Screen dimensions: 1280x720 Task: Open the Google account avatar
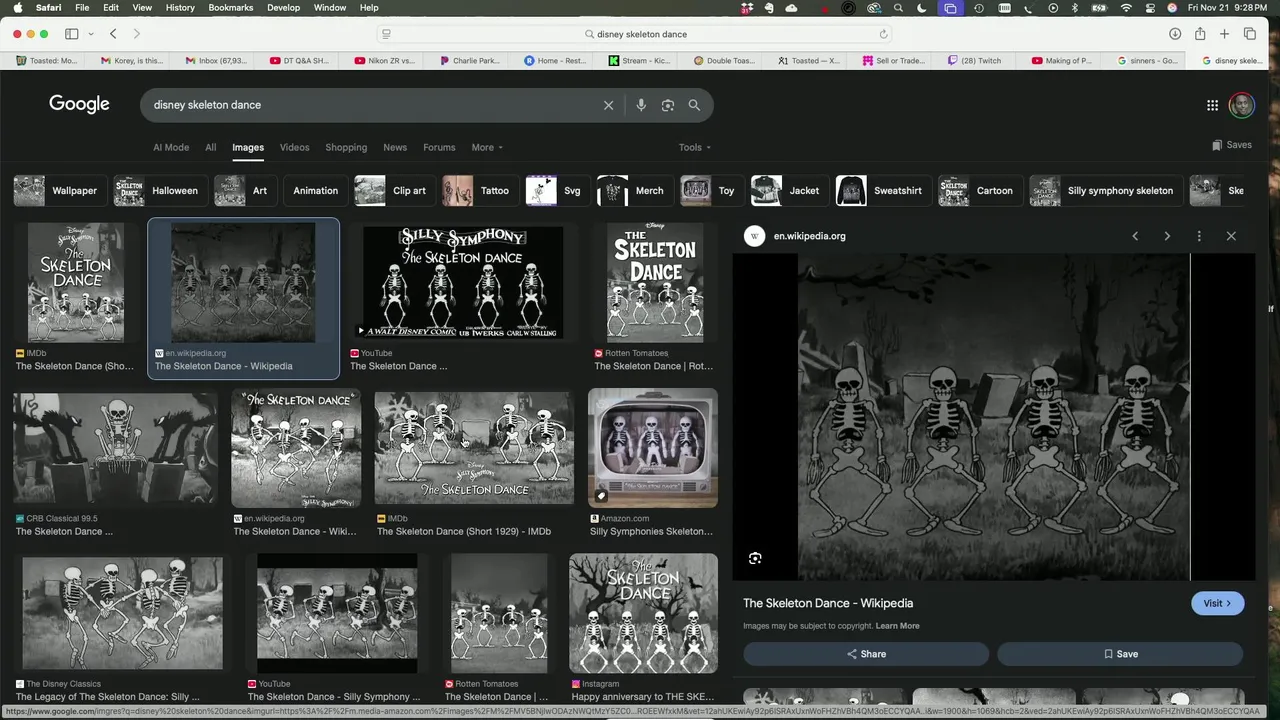pyautogui.click(x=1242, y=105)
